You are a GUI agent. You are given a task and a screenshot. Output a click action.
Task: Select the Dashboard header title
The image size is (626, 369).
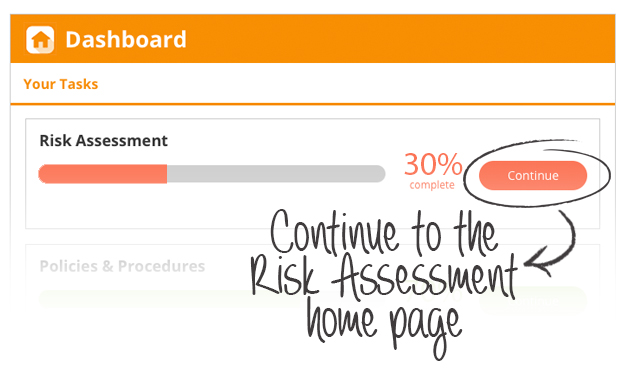[x=126, y=40]
